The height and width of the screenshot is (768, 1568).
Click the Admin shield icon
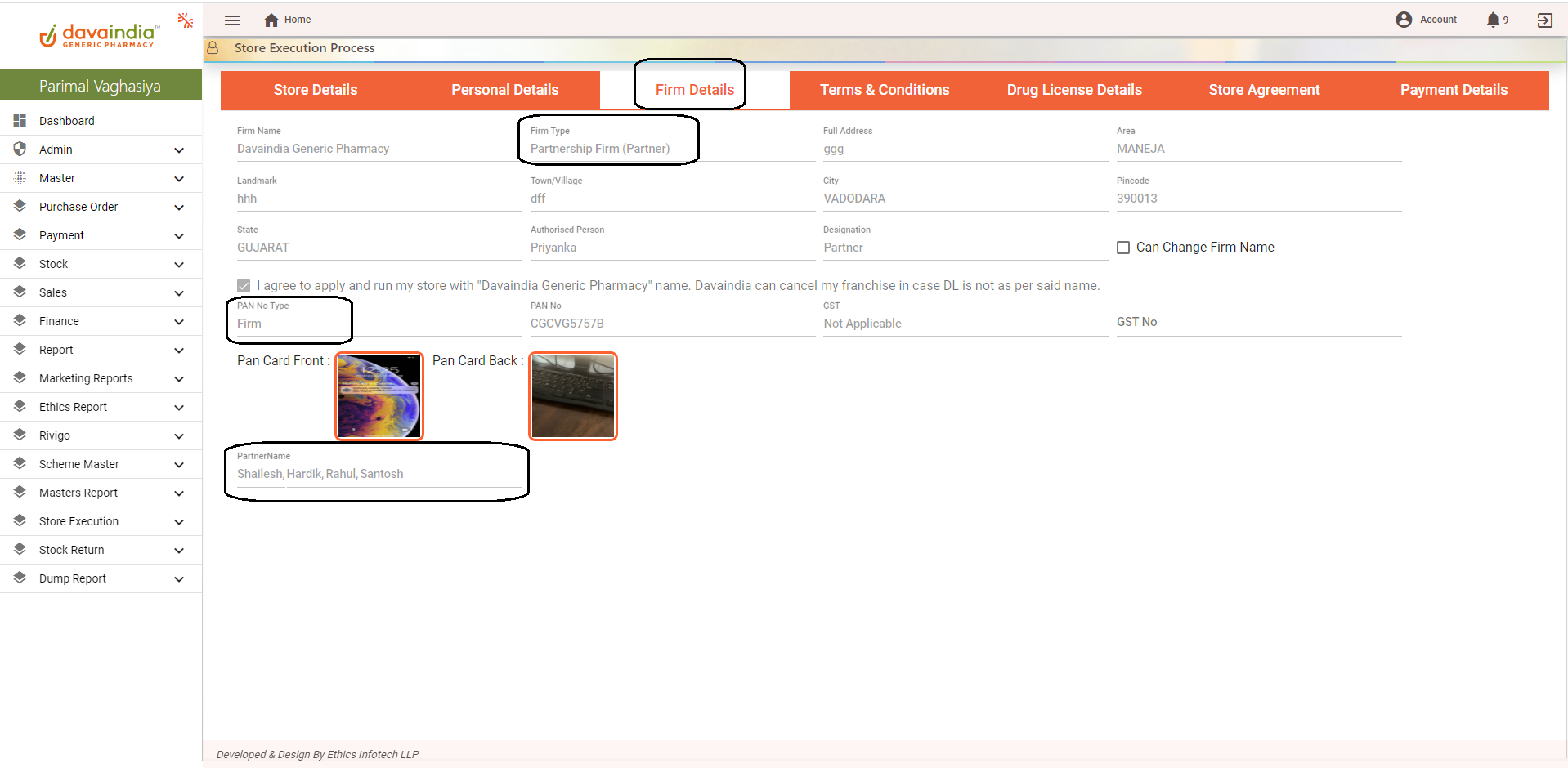coord(20,150)
